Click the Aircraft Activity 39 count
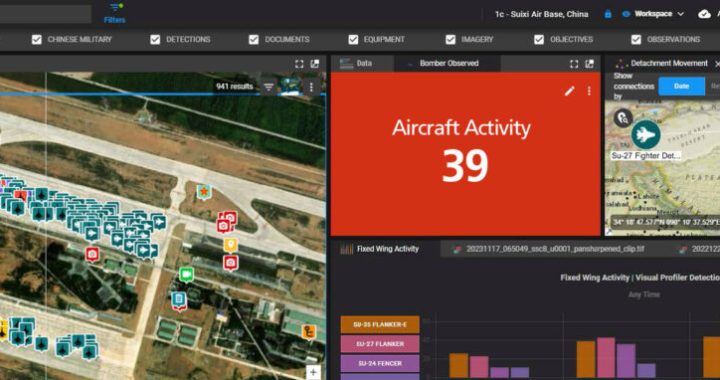 pos(465,166)
